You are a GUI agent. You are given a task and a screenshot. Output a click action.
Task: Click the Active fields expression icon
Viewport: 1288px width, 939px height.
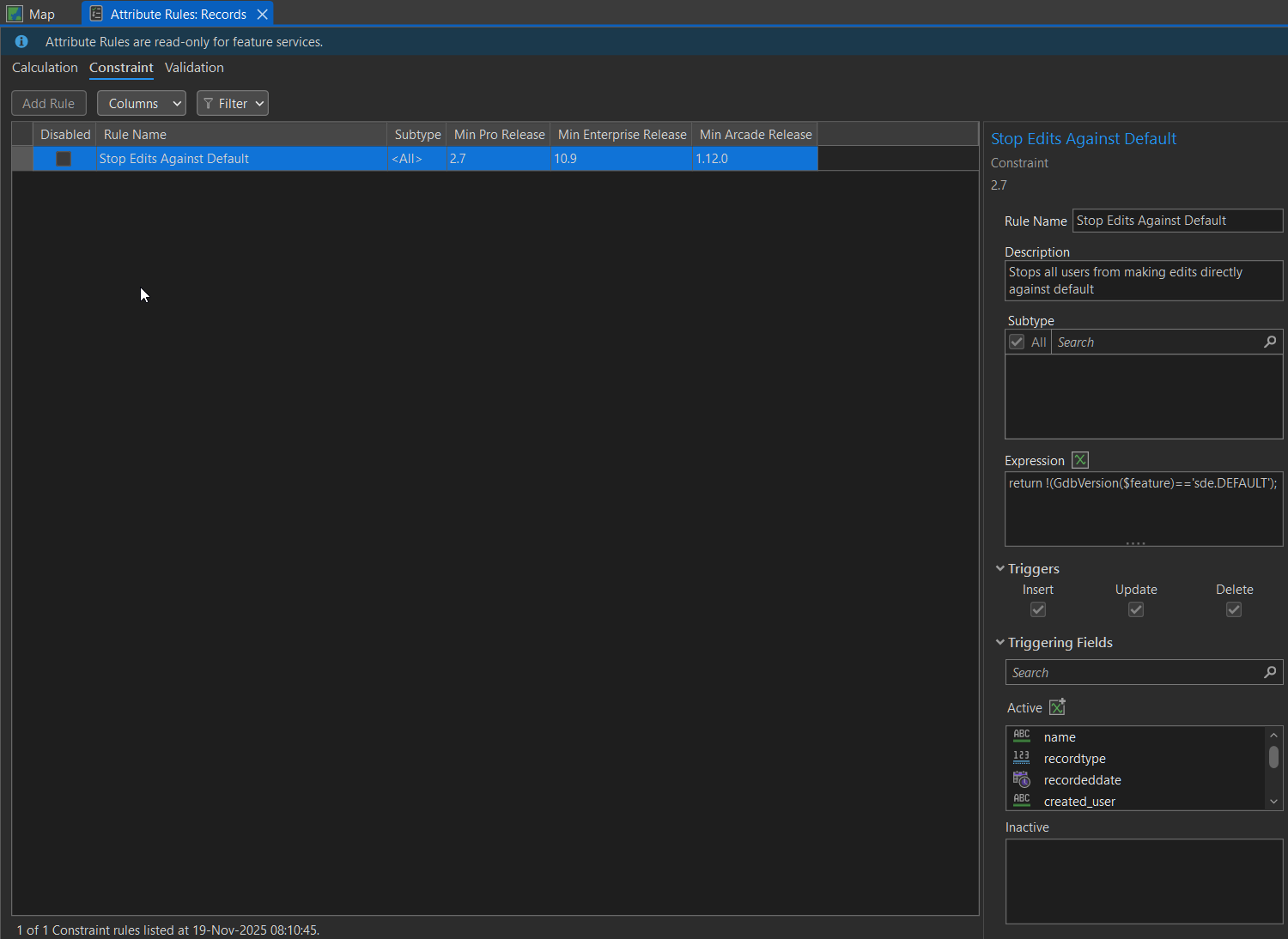(1058, 707)
